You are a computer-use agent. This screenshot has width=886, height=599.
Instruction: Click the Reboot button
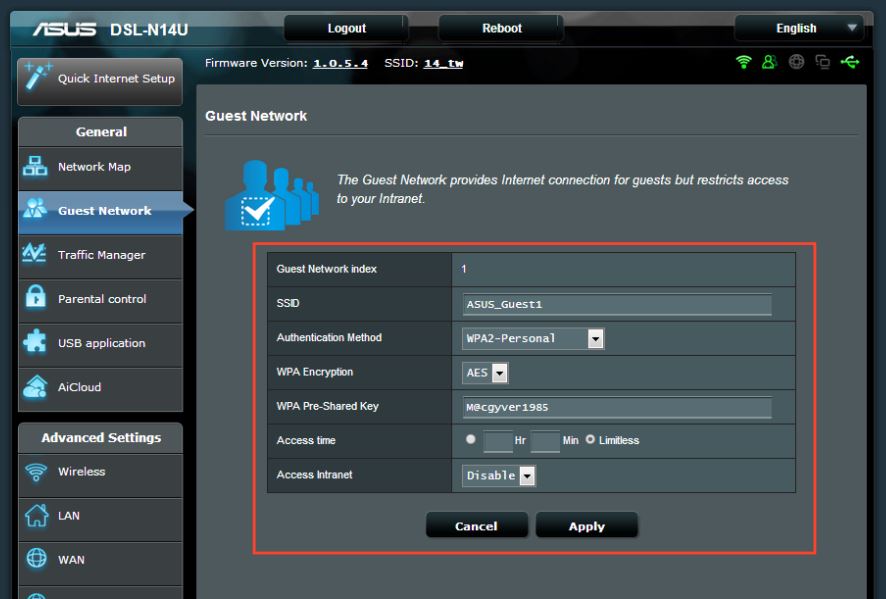[501, 28]
